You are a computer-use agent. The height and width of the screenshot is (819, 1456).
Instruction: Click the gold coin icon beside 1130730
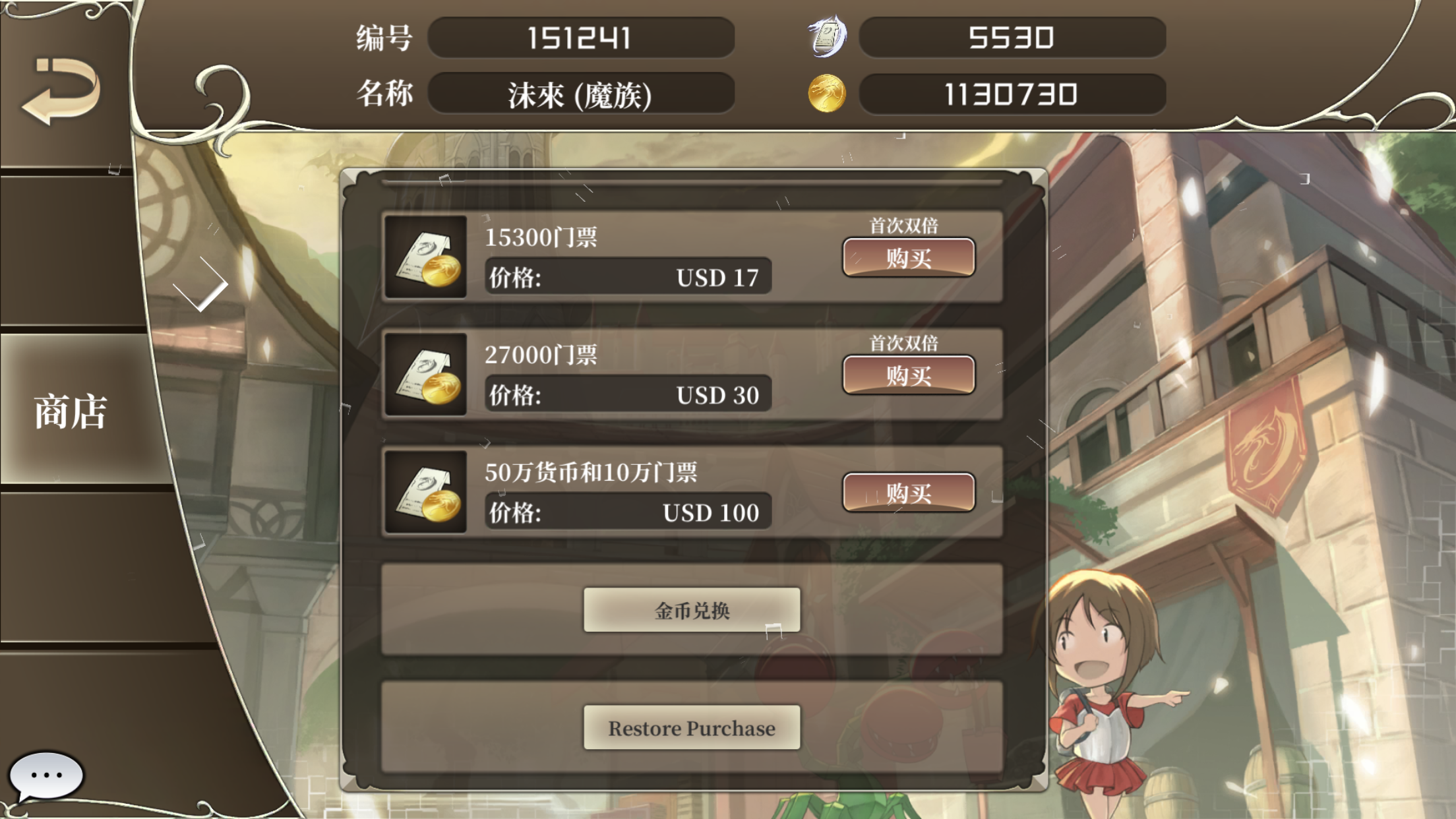tap(827, 94)
